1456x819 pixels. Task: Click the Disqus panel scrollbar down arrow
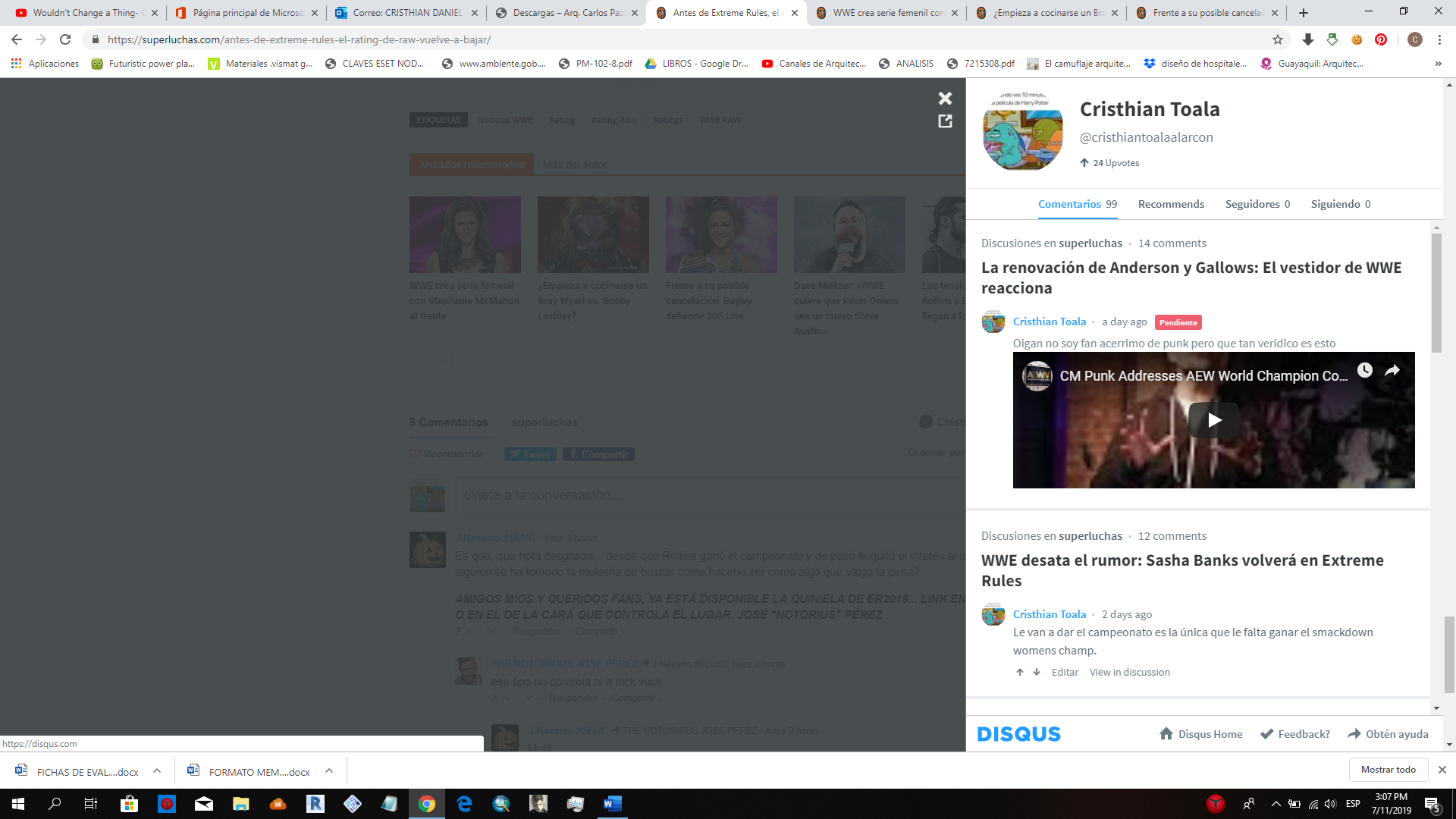(1436, 708)
